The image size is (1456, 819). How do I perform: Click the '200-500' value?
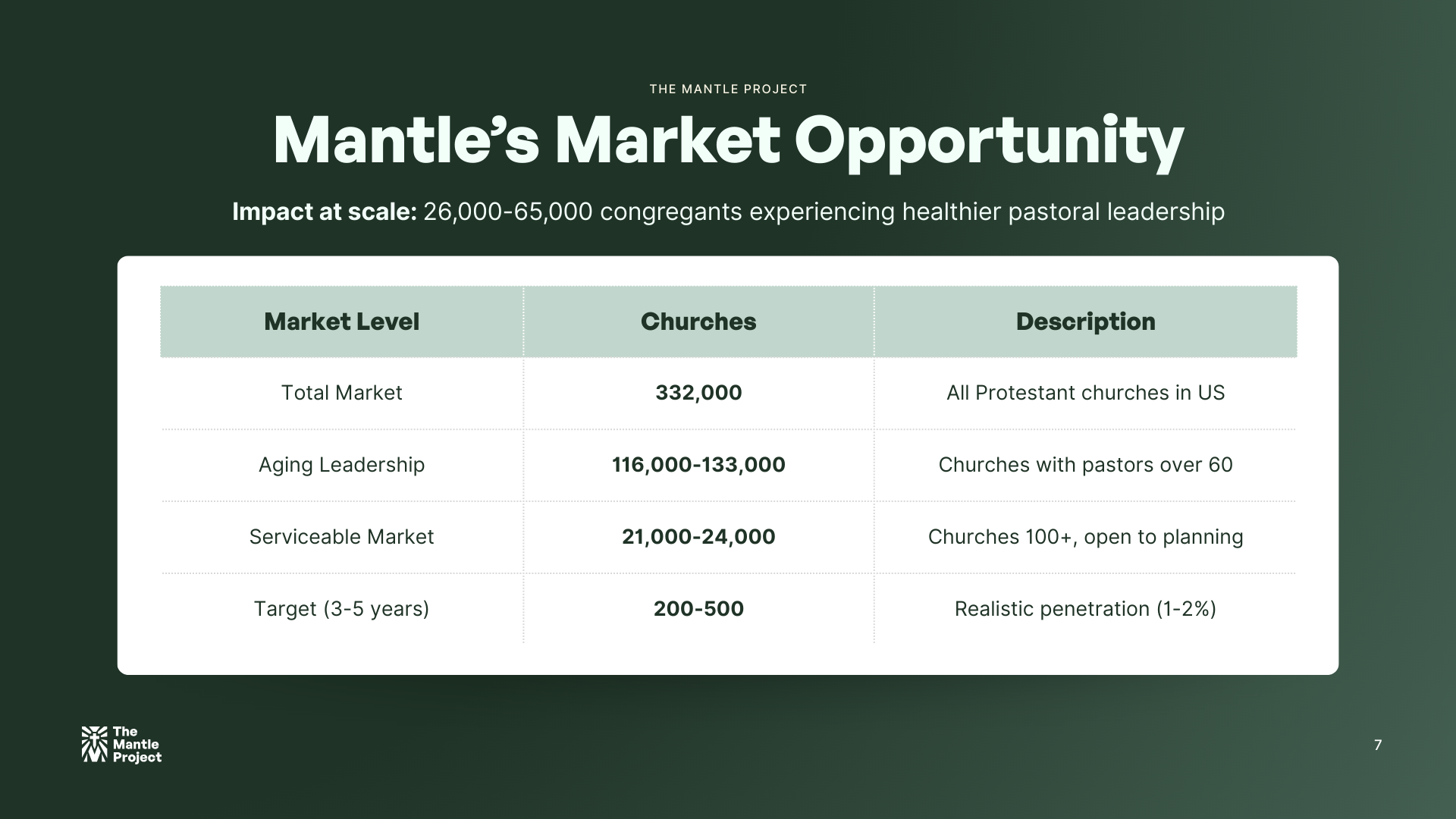(698, 609)
